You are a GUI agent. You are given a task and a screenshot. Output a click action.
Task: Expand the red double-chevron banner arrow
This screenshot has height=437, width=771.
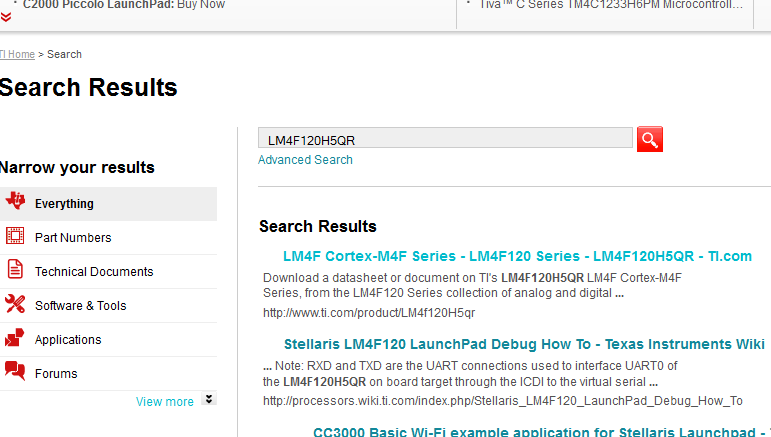tap(6, 18)
